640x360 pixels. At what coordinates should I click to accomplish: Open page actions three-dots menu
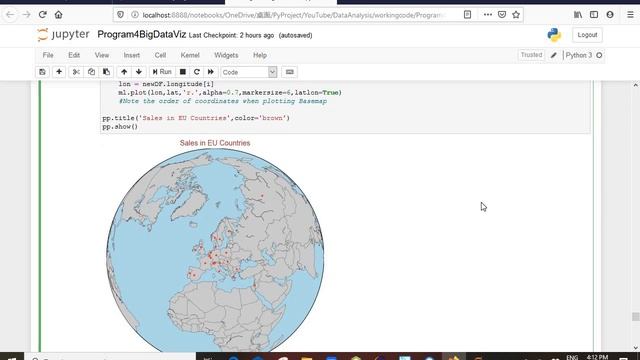487,15
